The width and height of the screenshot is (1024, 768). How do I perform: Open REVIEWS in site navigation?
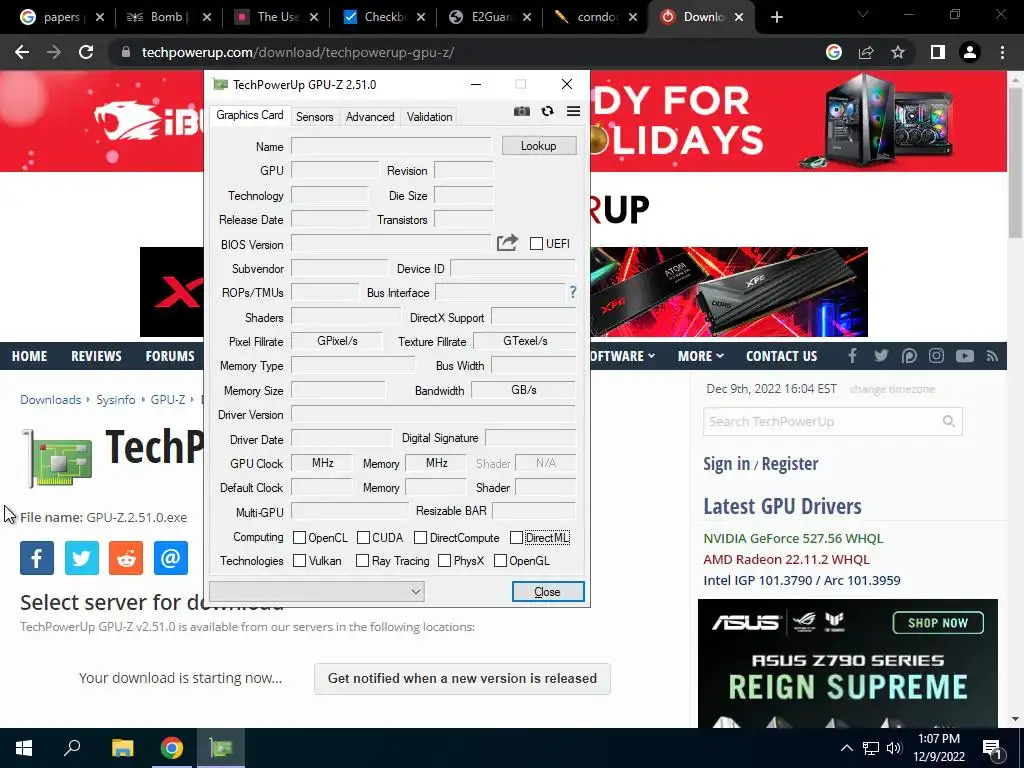pos(96,356)
